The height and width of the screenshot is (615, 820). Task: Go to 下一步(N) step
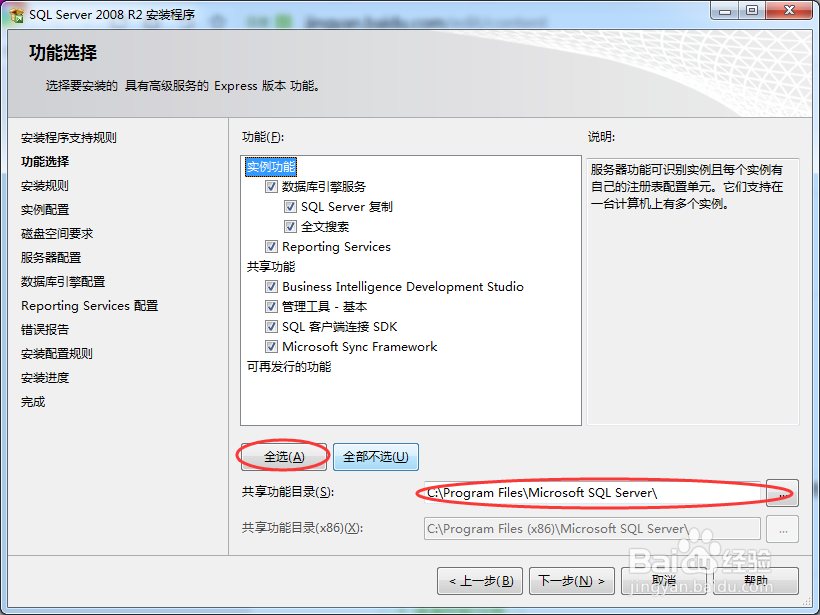tap(571, 580)
